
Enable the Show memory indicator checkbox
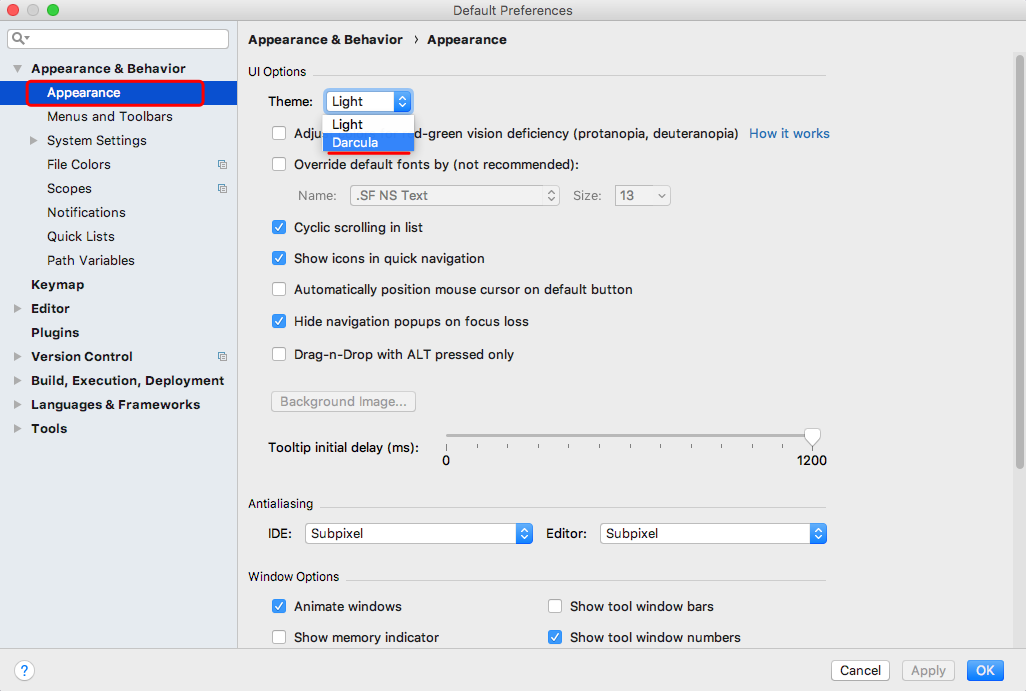point(279,637)
